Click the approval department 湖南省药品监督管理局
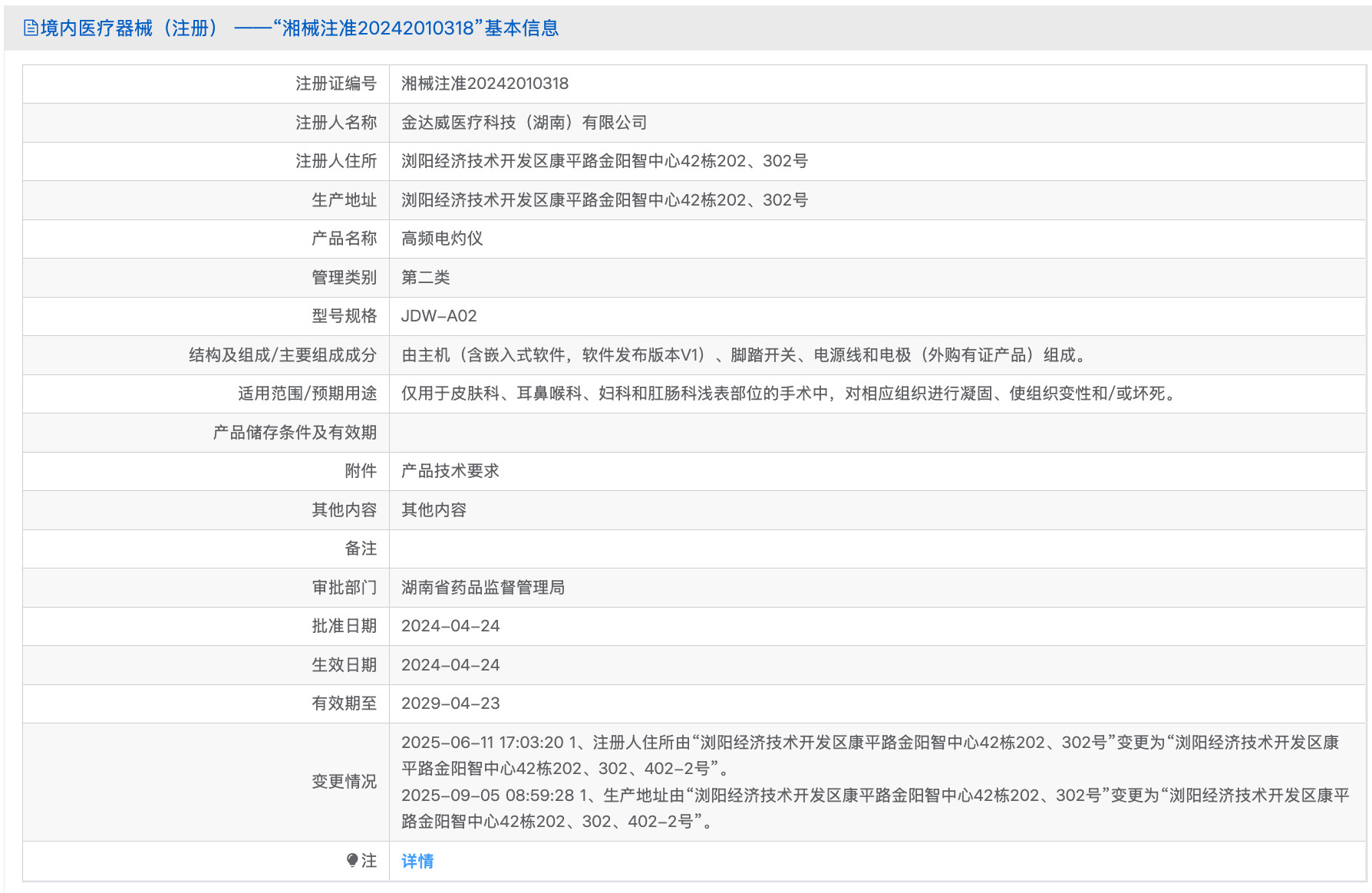Screen dimensions: 1372x893 tap(483, 587)
